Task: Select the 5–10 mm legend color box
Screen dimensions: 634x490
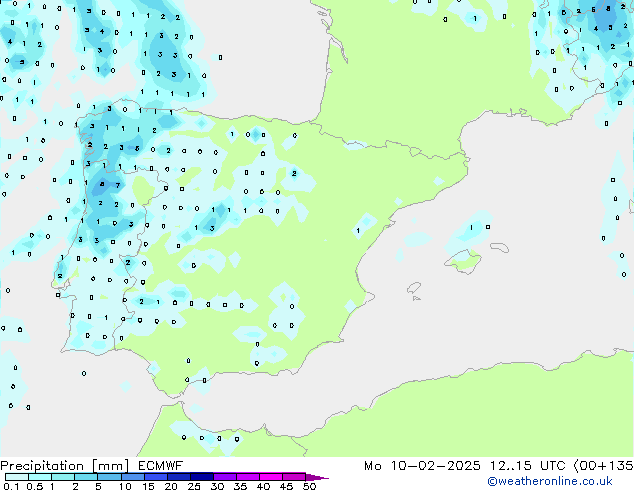Action: point(109,477)
